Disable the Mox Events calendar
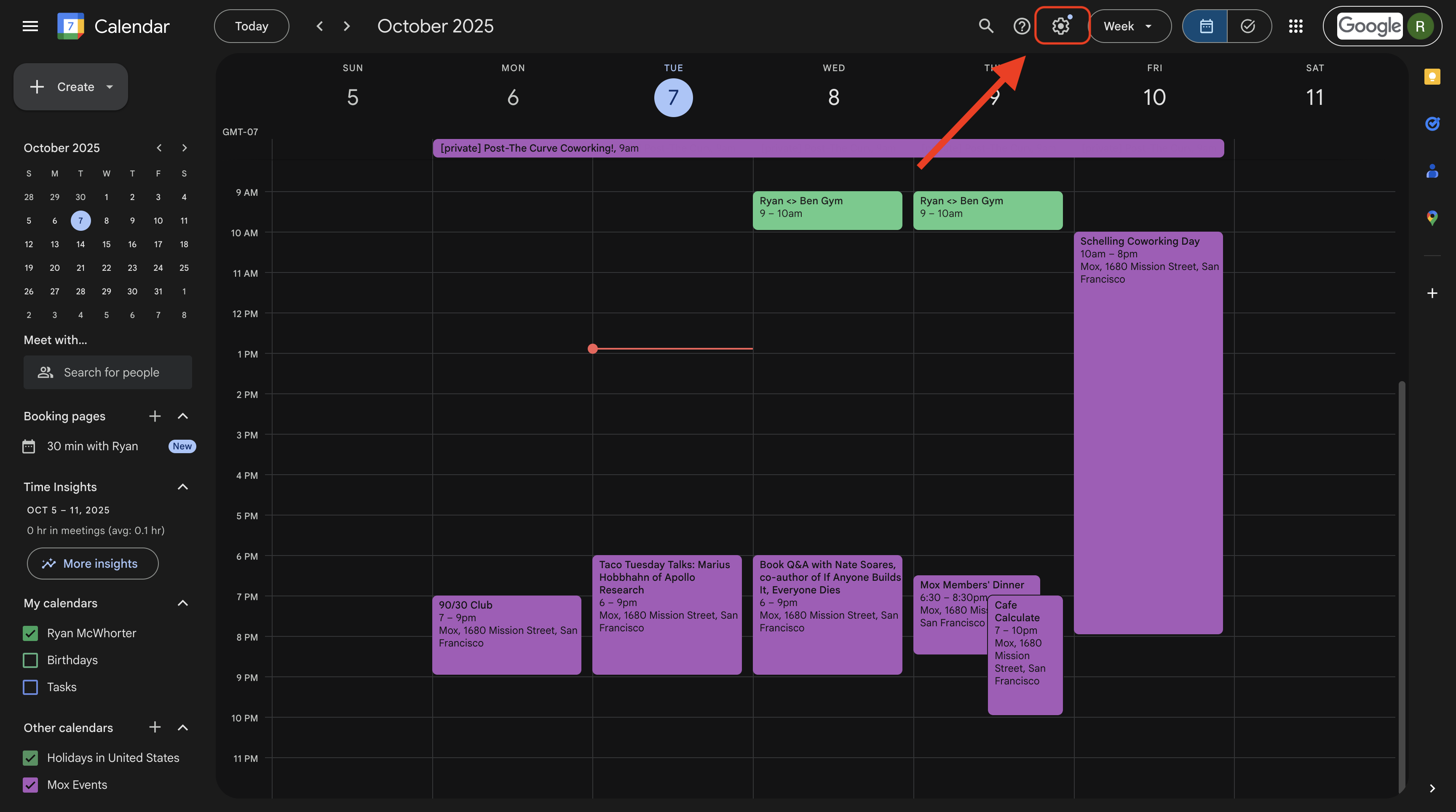This screenshot has width=1456, height=812. [30, 785]
